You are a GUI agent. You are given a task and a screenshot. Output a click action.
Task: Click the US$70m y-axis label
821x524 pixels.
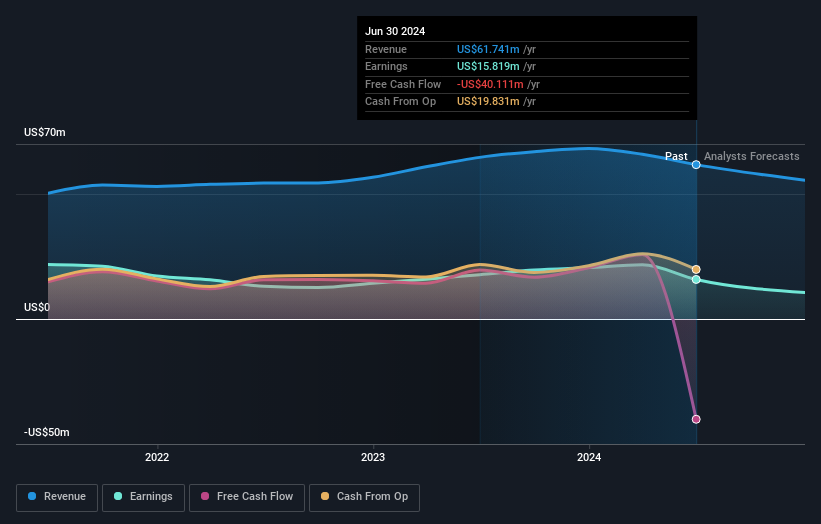pos(45,132)
